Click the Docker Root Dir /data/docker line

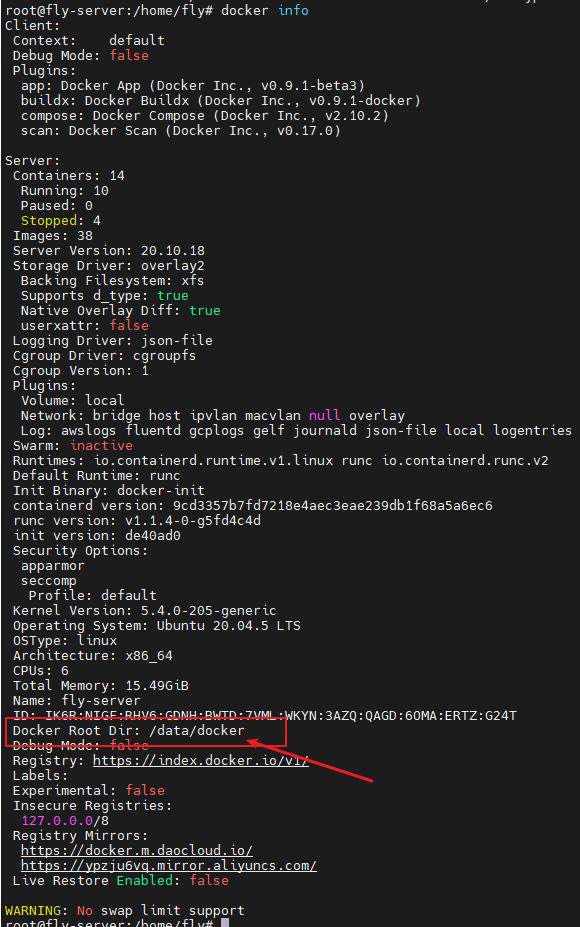[x=128, y=731]
